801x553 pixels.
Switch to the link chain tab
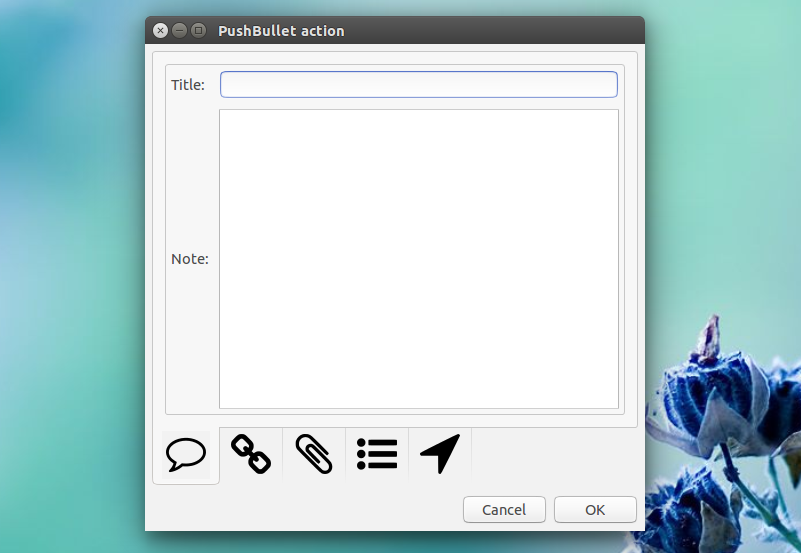coord(251,454)
